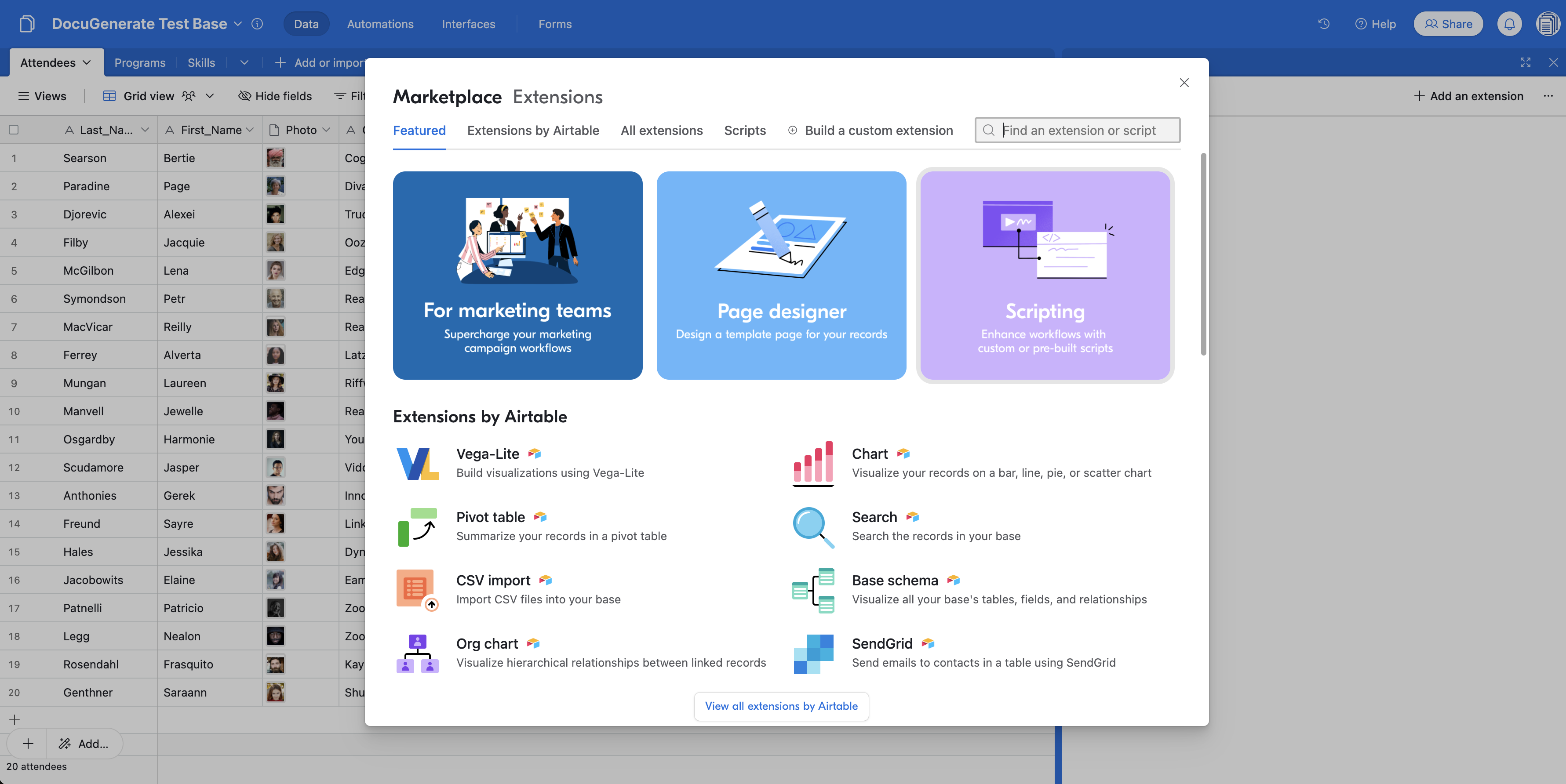Click the grid view collaborators icon
The width and height of the screenshot is (1566, 784).
pyautogui.click(x=189, y=95)
